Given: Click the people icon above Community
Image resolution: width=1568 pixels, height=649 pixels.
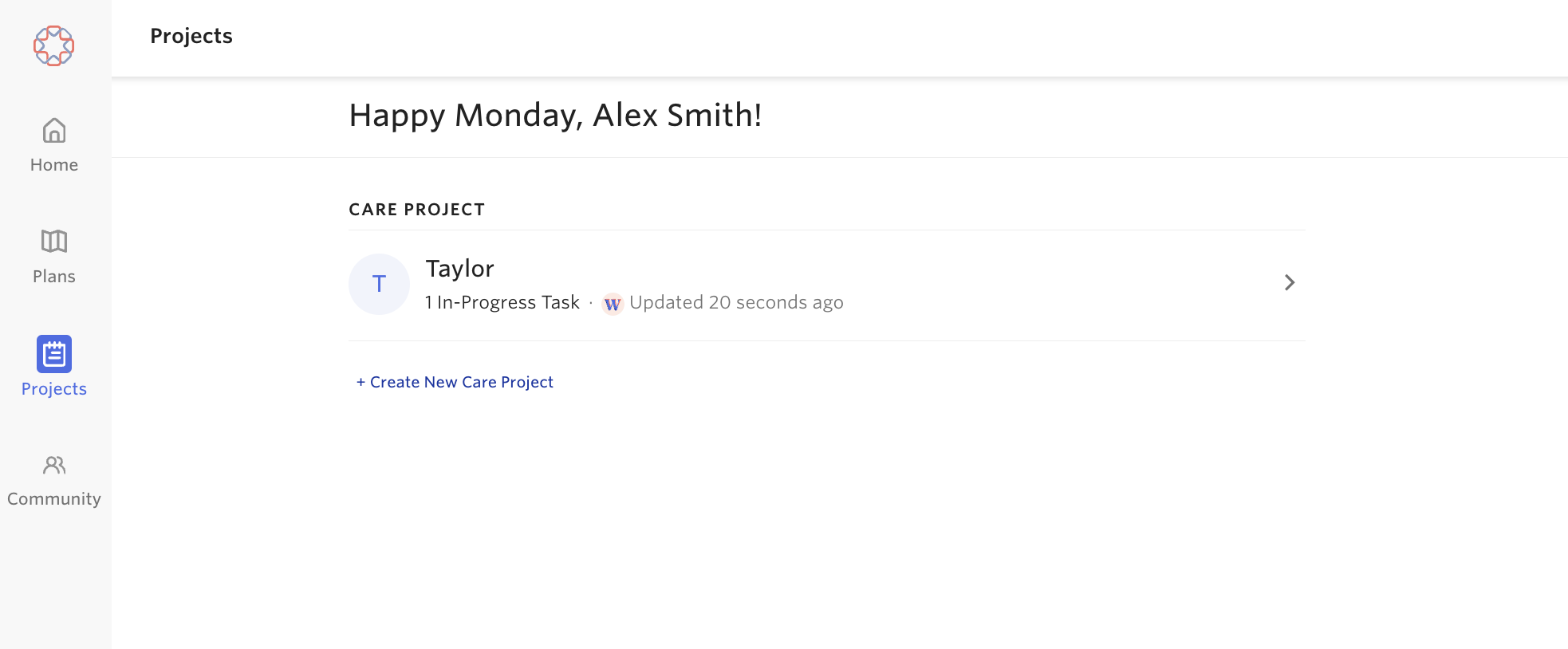Looking at the screenshot, I should point(53,466).
